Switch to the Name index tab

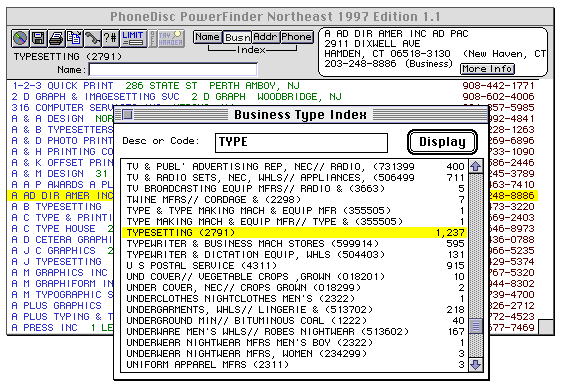(x=208, y=37)
